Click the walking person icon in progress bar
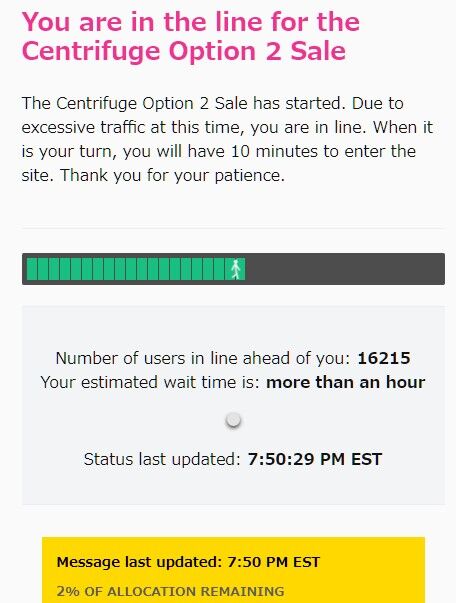 pos(236,269)
